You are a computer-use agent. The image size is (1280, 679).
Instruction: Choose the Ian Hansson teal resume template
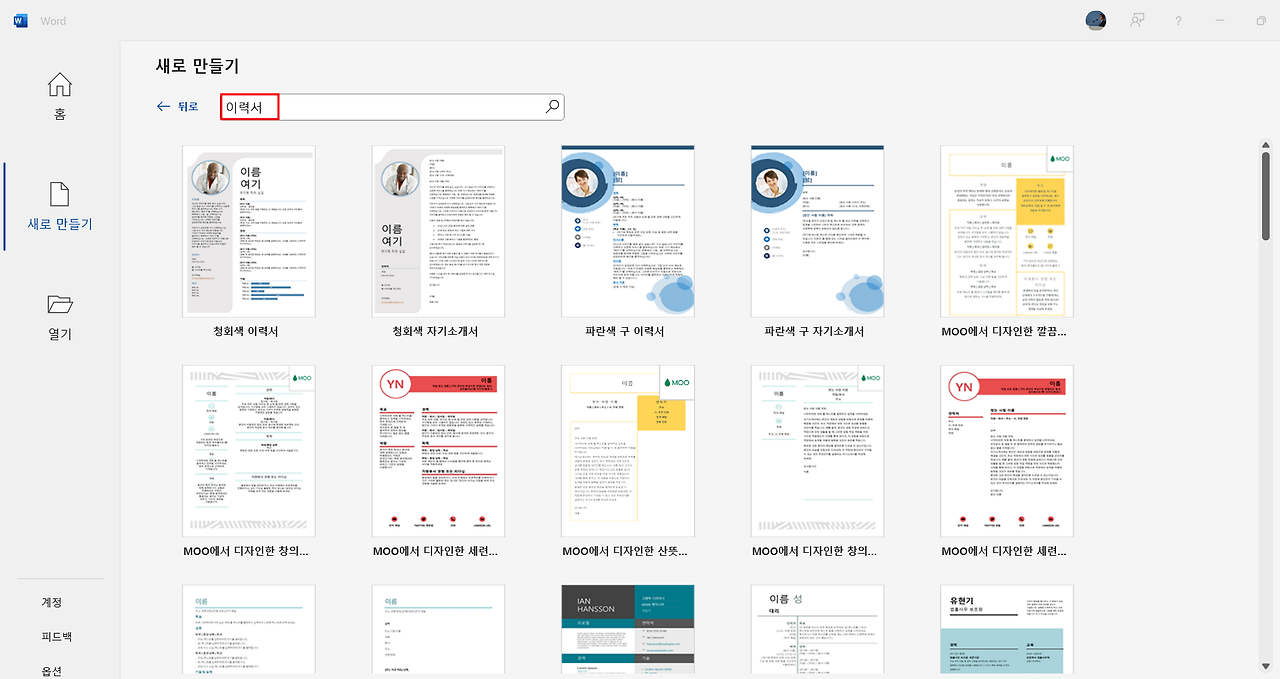point(628,630)
